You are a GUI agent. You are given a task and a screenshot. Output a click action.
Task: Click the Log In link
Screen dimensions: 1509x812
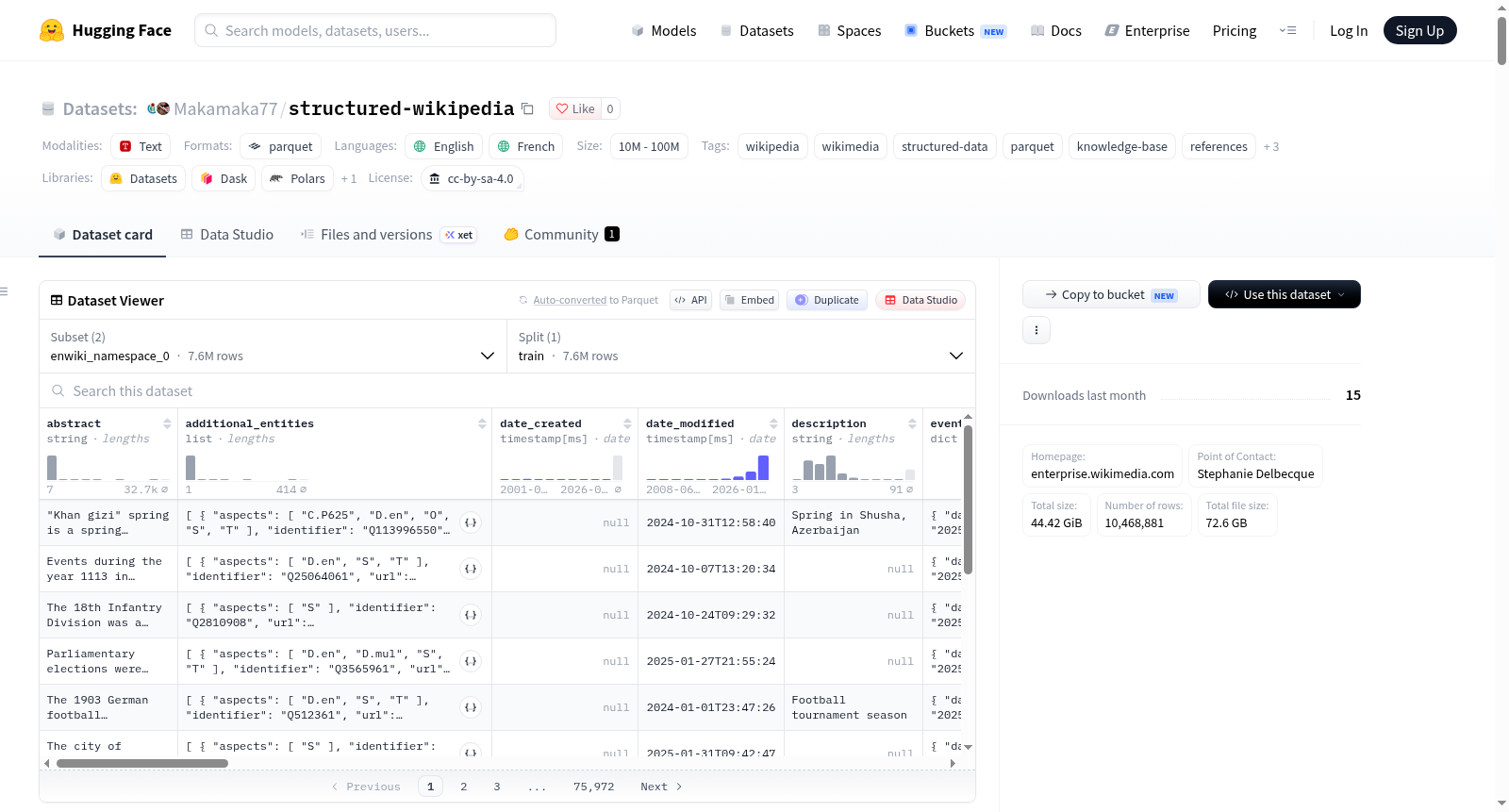click(x=1349, y=31)
